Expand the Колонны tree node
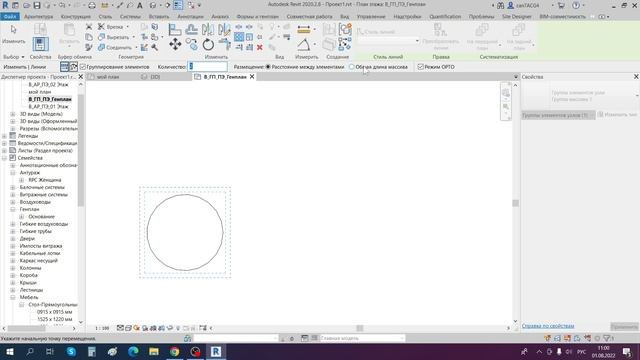The width and height of the screenshot is (640, 360). pyautogui.click(x=13, y=268)
